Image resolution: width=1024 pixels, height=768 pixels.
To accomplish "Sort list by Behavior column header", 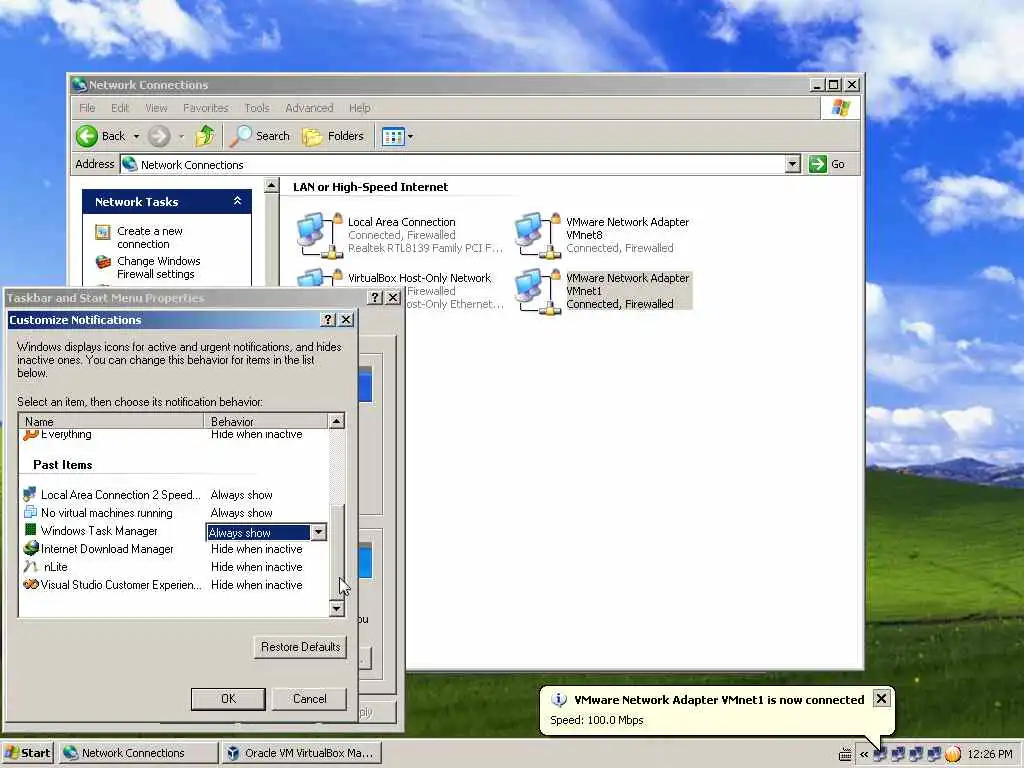I will [x=265, y=421].
